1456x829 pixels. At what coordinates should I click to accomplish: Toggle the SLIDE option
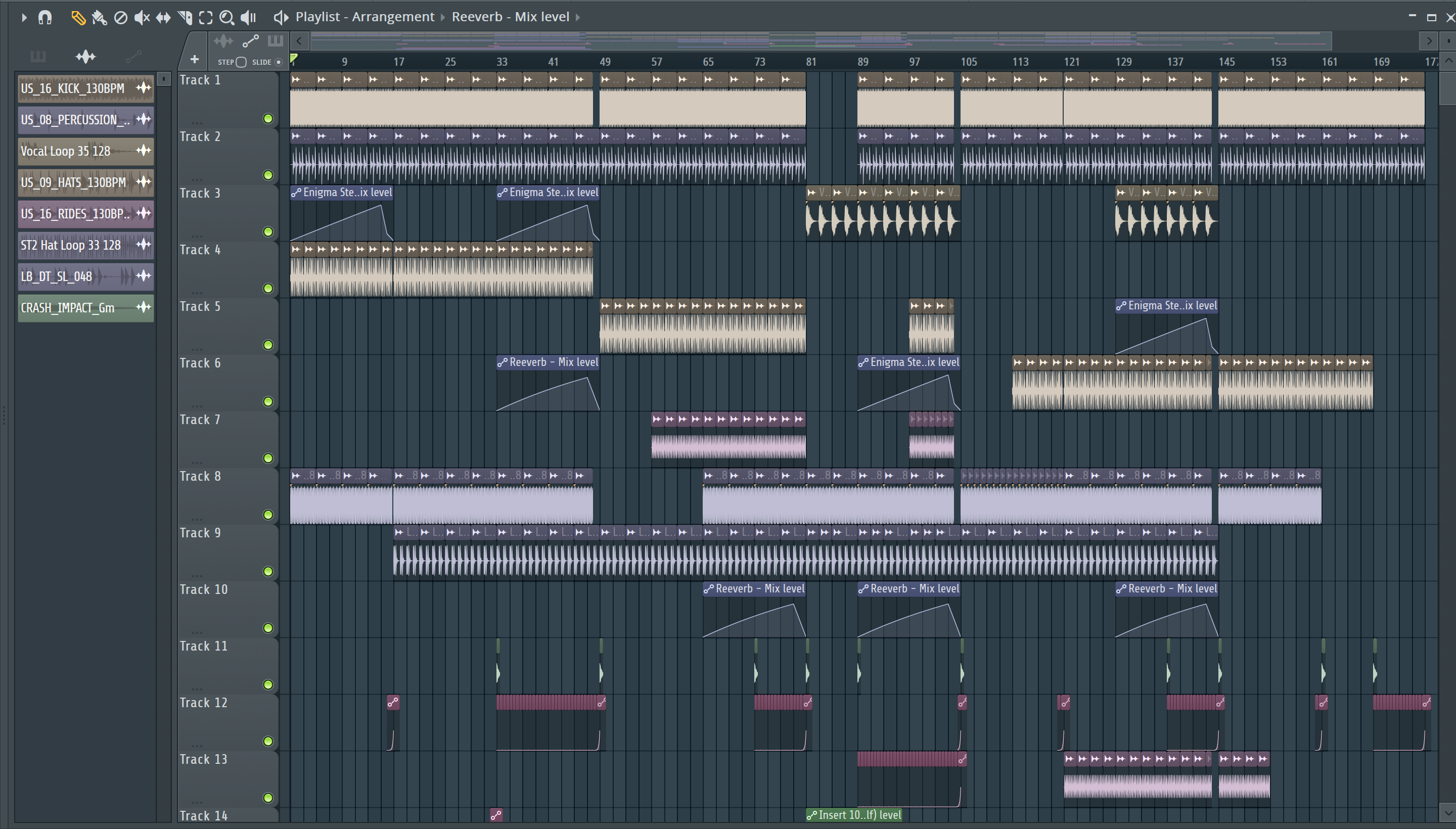pos(279,62)
